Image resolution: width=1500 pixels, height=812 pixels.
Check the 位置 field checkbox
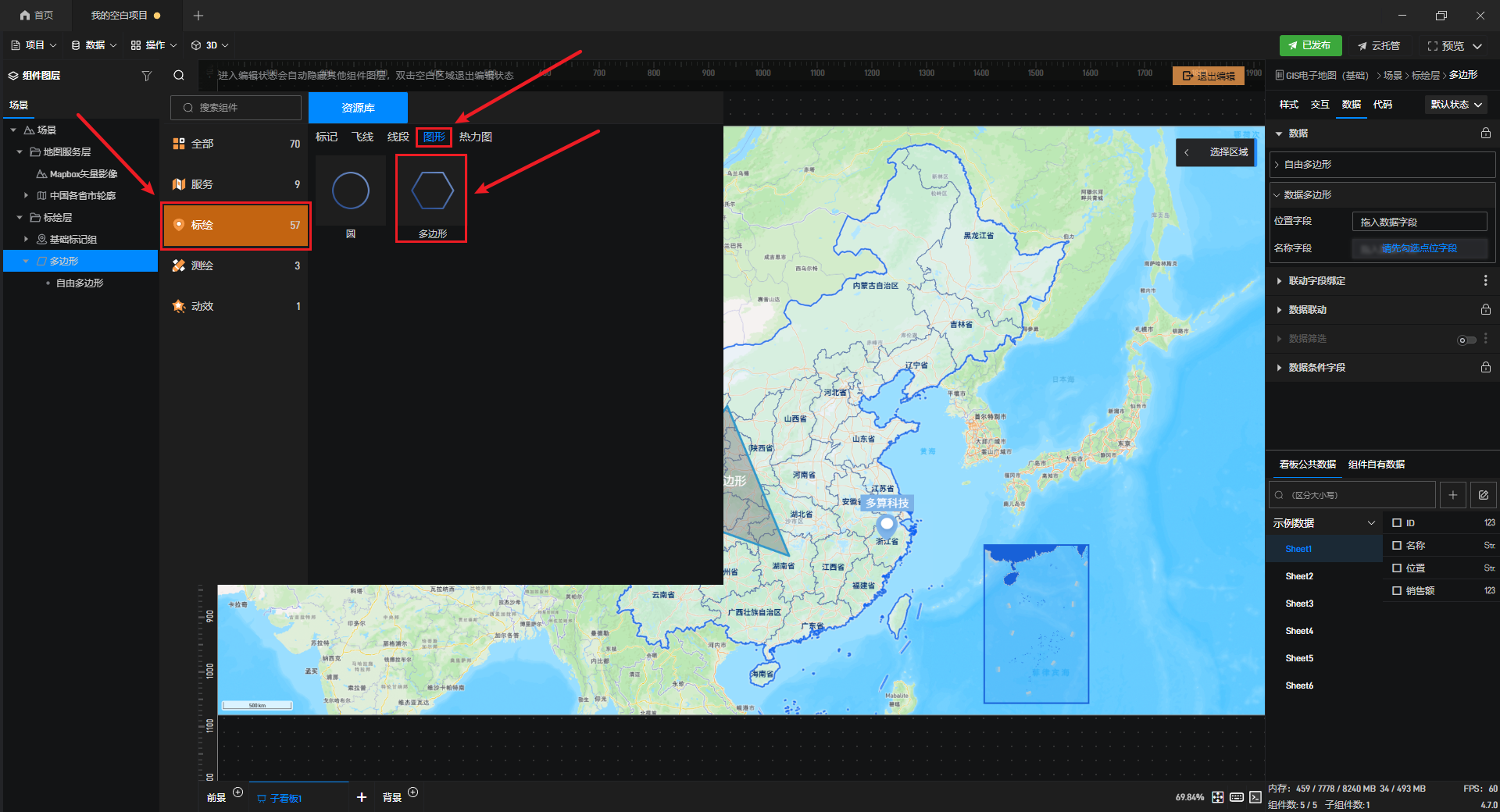1397,568
